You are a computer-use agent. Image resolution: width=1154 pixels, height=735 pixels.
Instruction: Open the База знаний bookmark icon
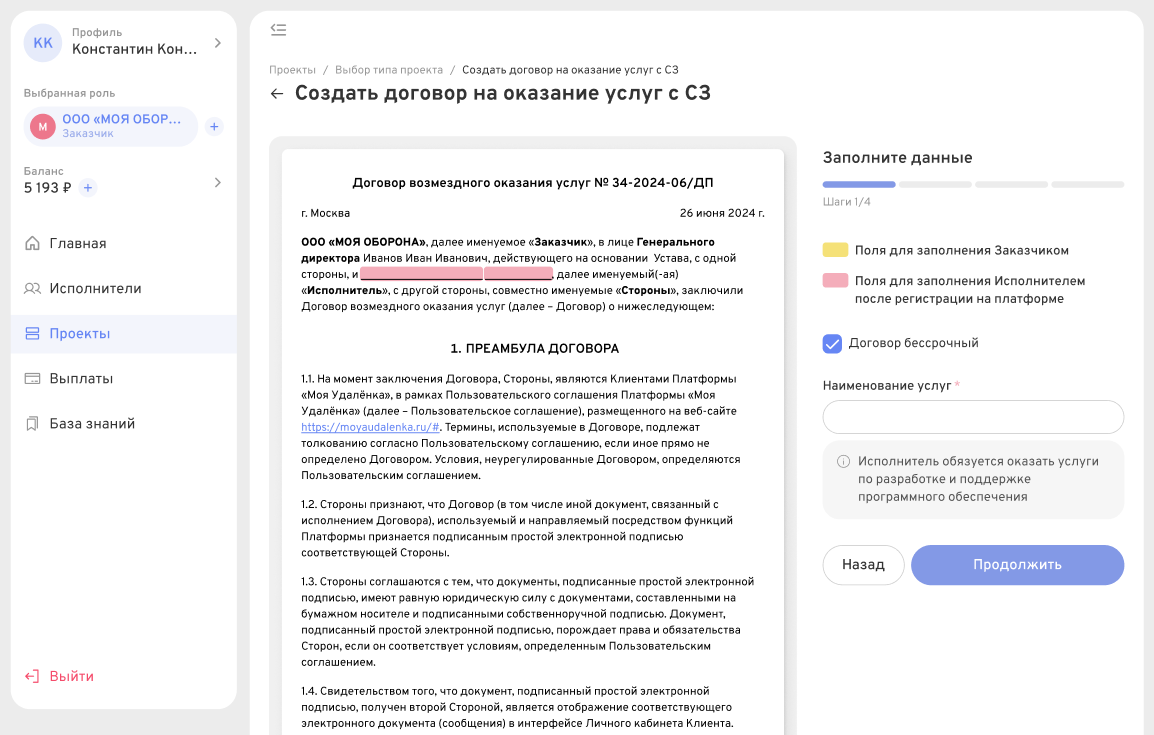(30, 423)
